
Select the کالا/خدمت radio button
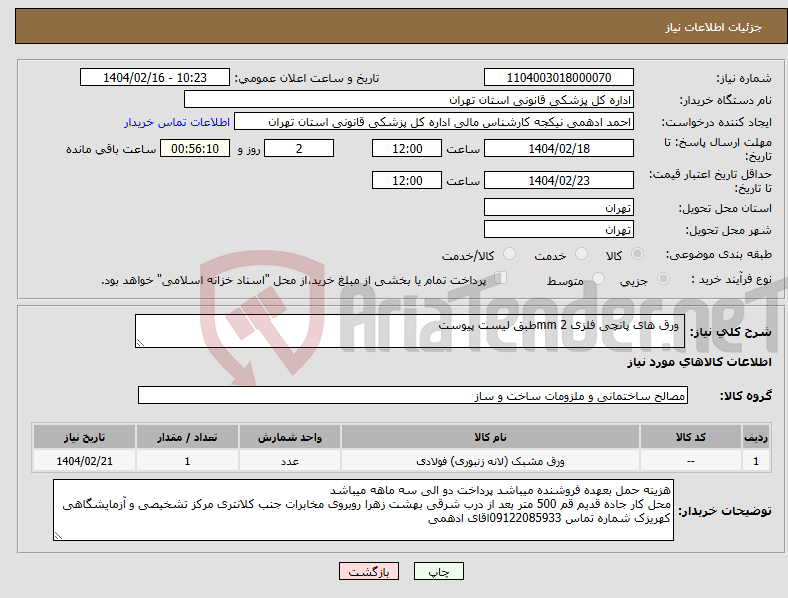[x=510, y=254]
